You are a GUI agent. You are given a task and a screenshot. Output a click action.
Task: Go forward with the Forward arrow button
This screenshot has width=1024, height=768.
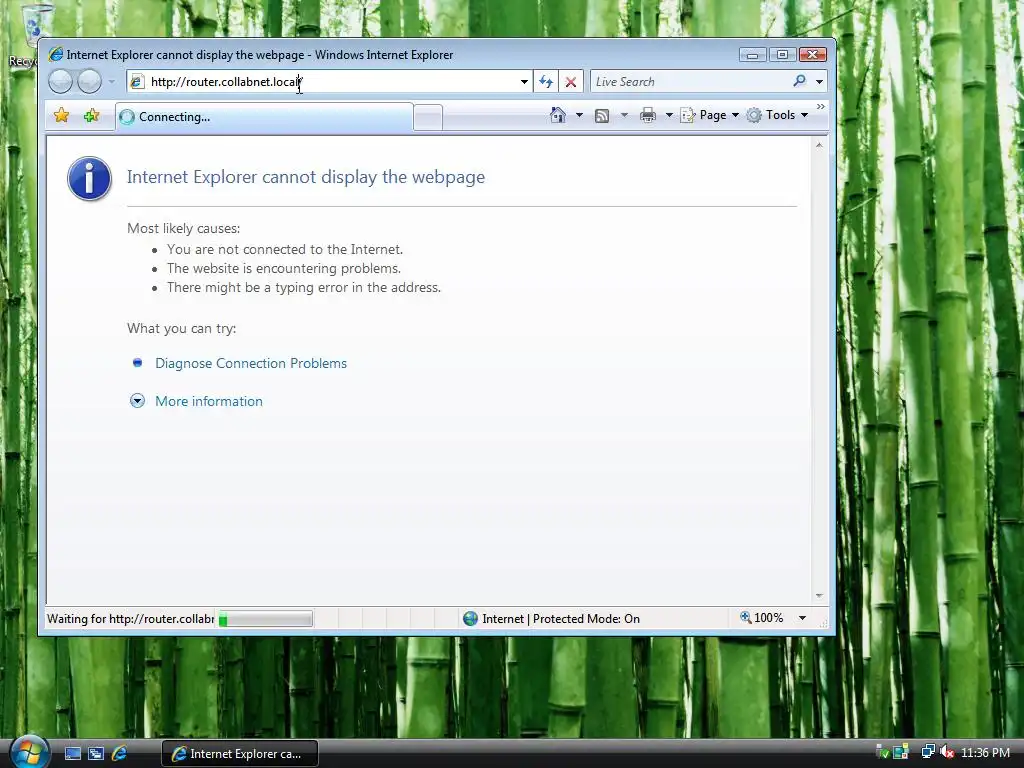[x=89, y=82]
